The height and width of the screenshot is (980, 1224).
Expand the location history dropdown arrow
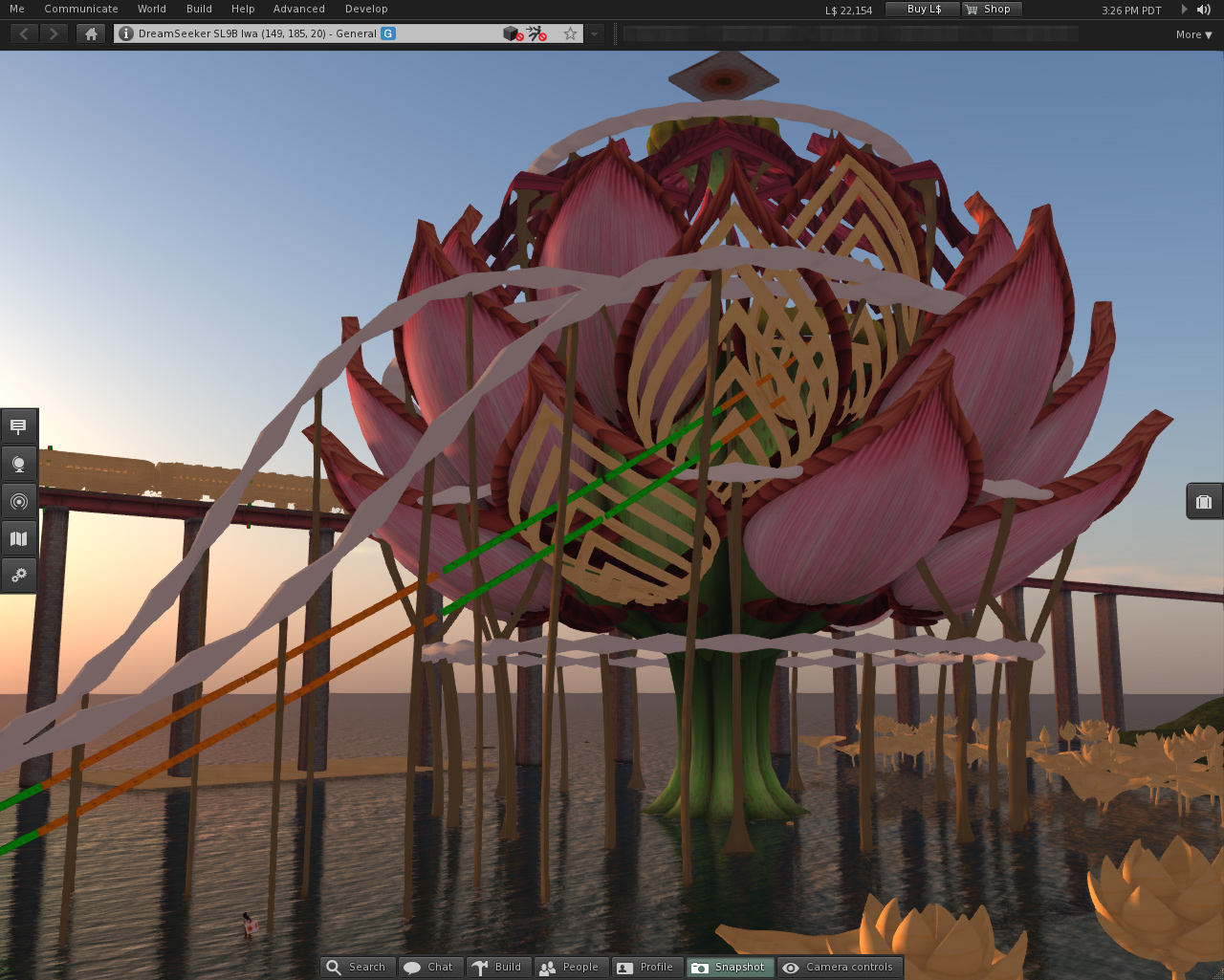tap(594, 33)
